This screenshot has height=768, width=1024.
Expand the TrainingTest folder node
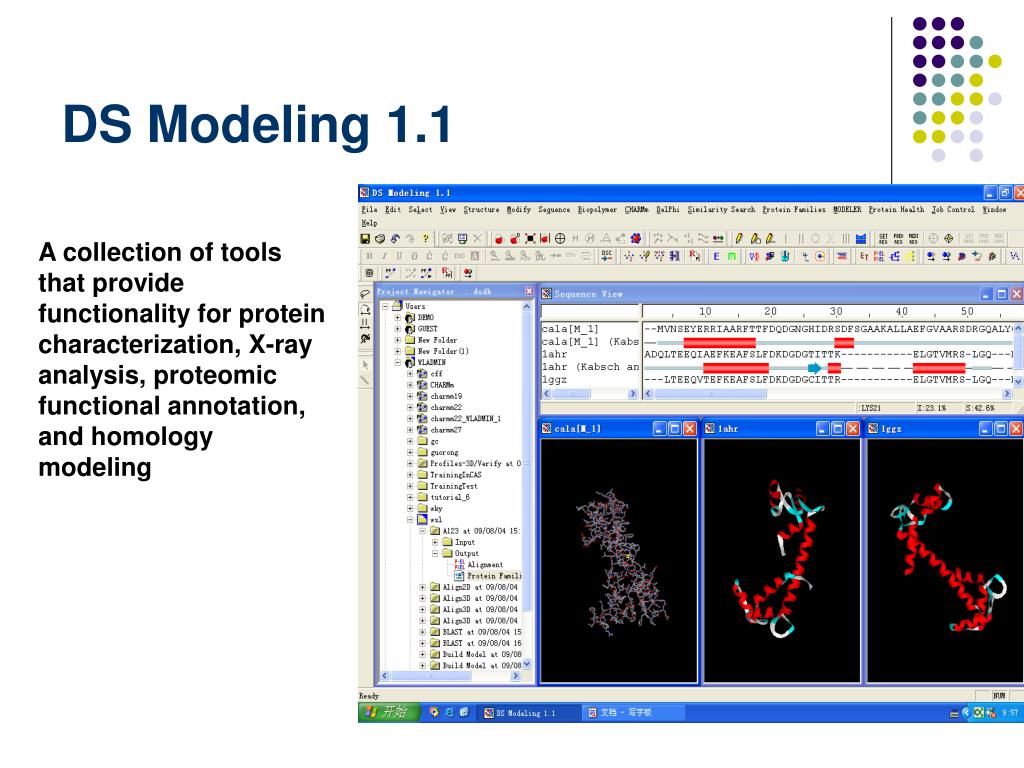tap(409, 486)
